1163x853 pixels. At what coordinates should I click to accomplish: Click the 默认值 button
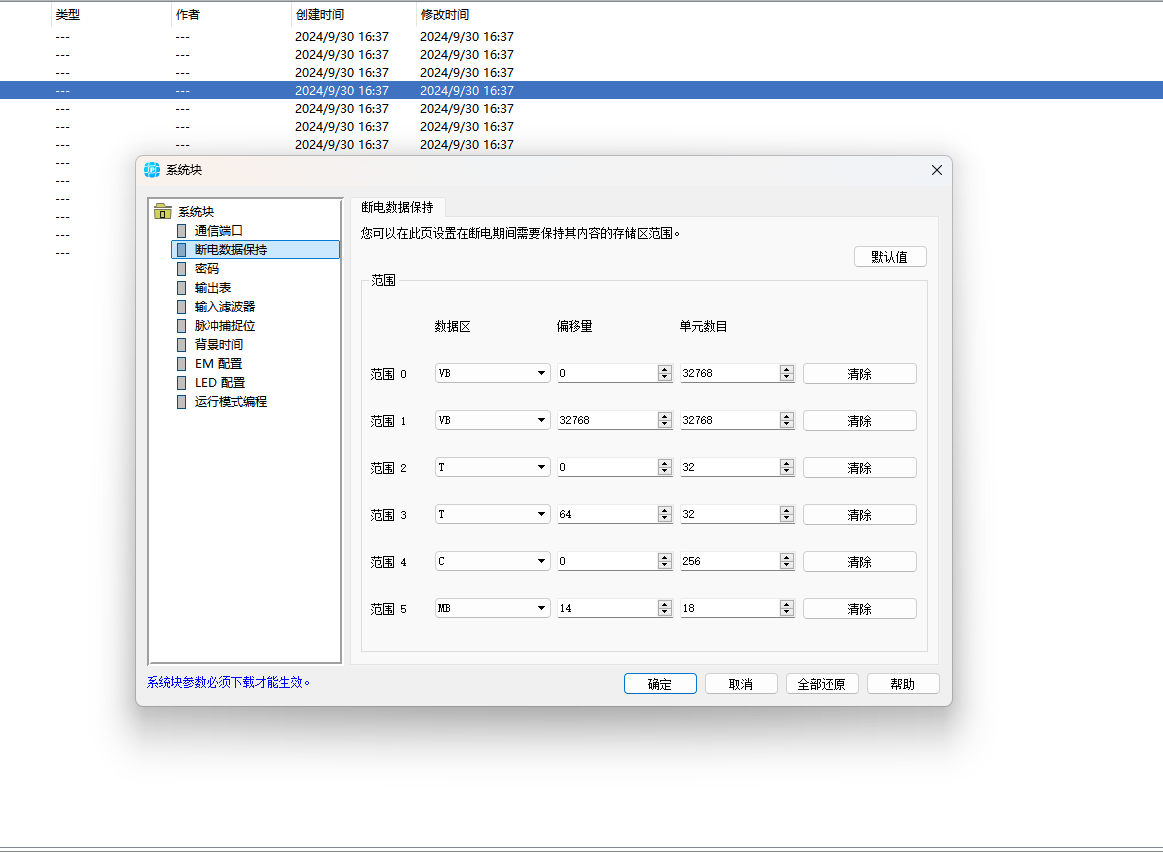890,257
